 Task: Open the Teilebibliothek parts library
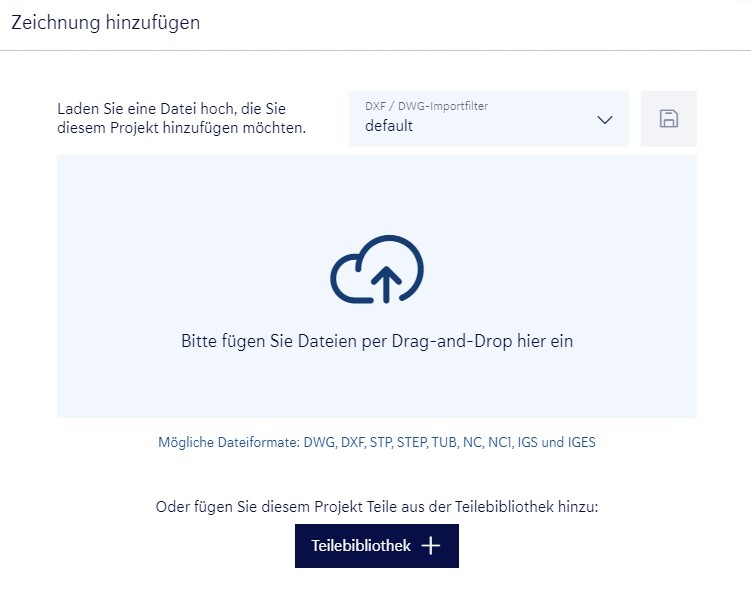[376, 546]
